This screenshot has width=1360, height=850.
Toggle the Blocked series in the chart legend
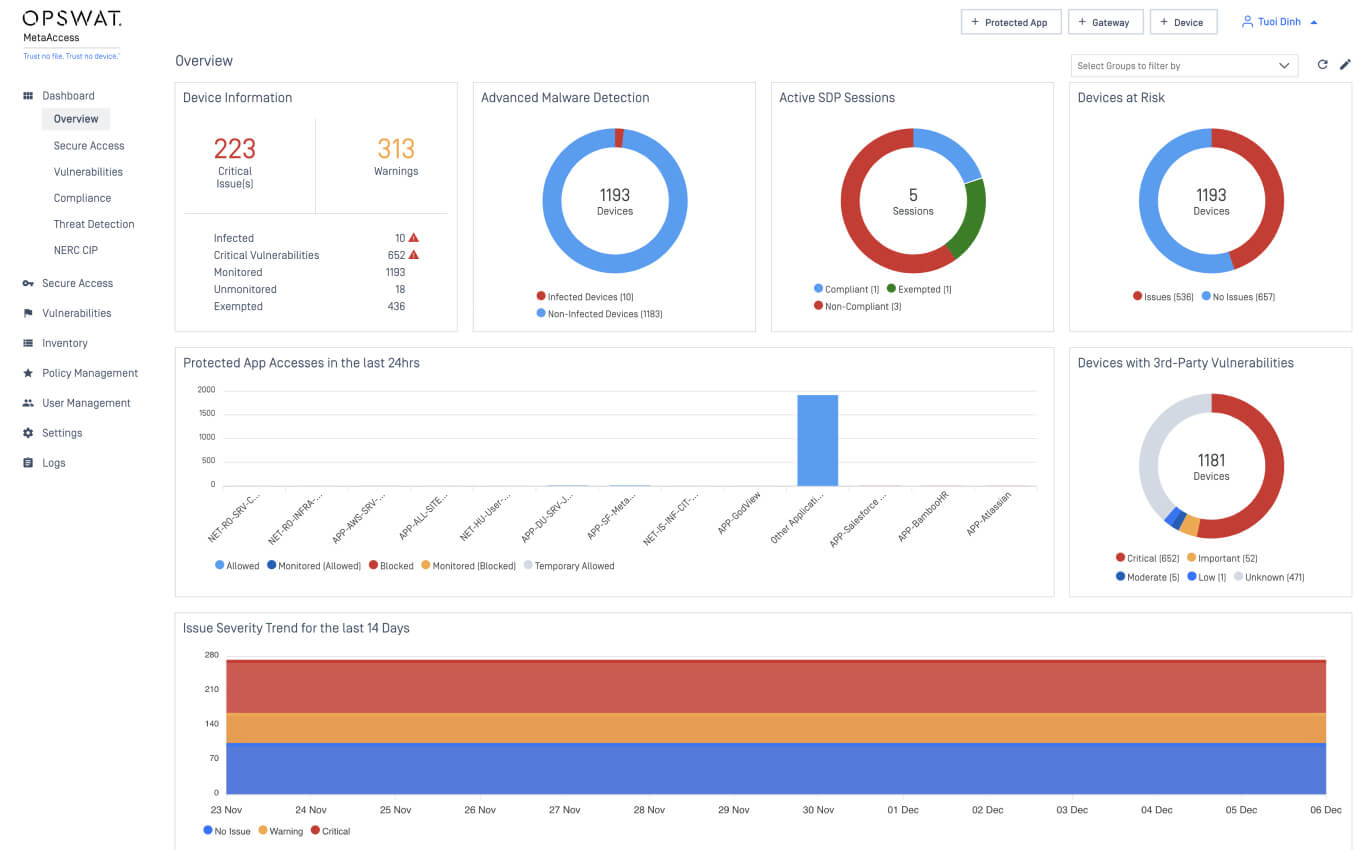pos(390,566)
